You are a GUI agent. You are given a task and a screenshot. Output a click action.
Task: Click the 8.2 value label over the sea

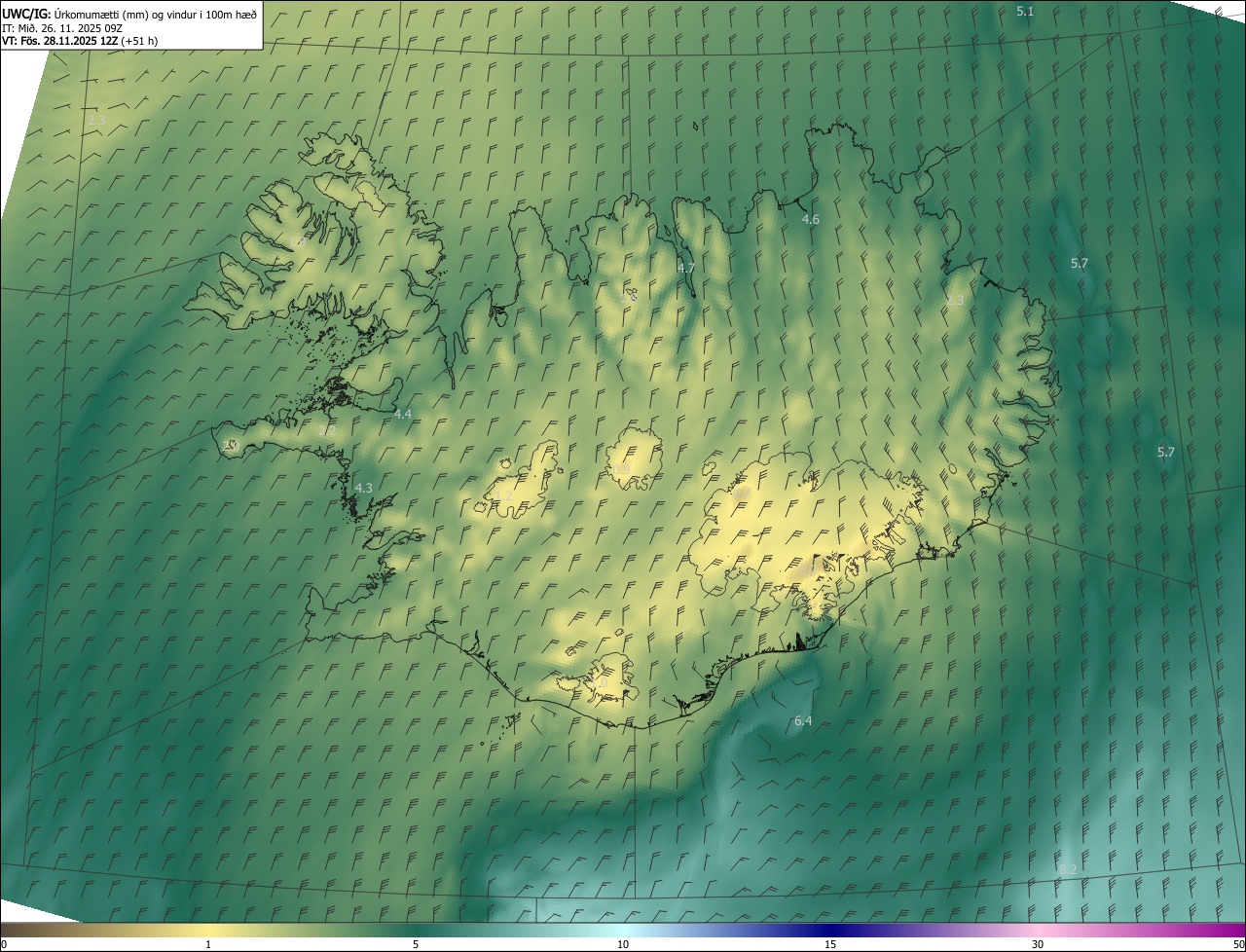point(1067,869)
